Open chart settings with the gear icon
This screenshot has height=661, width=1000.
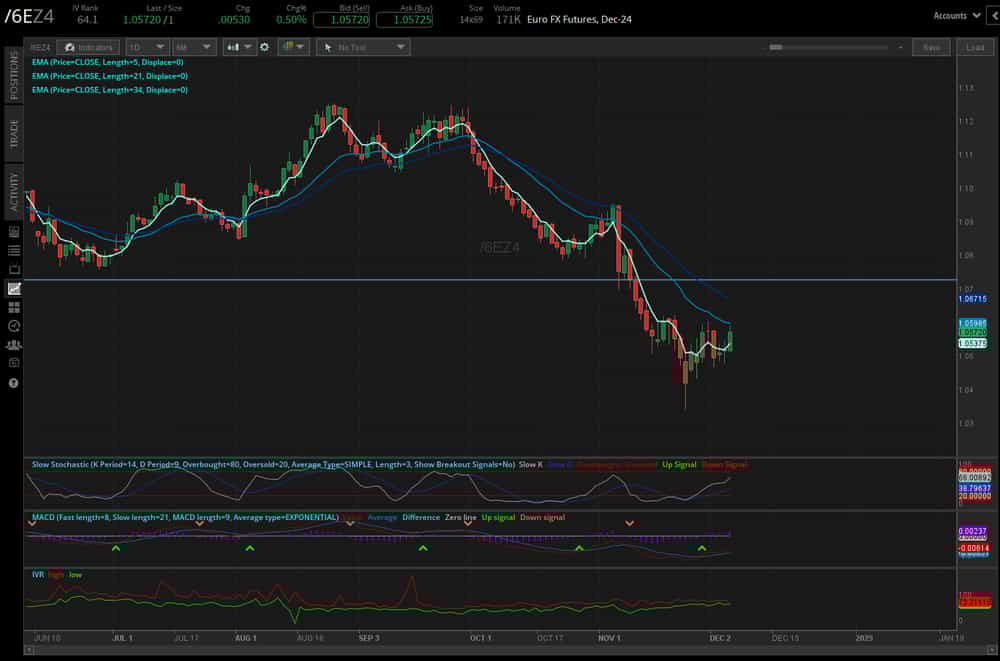coord(263,46)
